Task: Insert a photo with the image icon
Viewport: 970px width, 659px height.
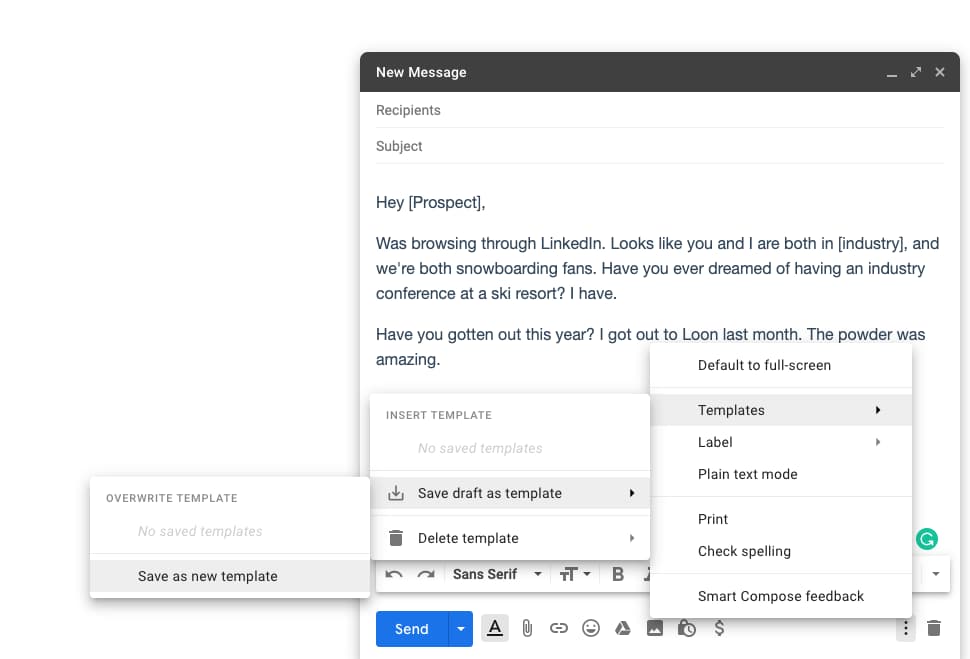Action: click(x=655, y=628)
